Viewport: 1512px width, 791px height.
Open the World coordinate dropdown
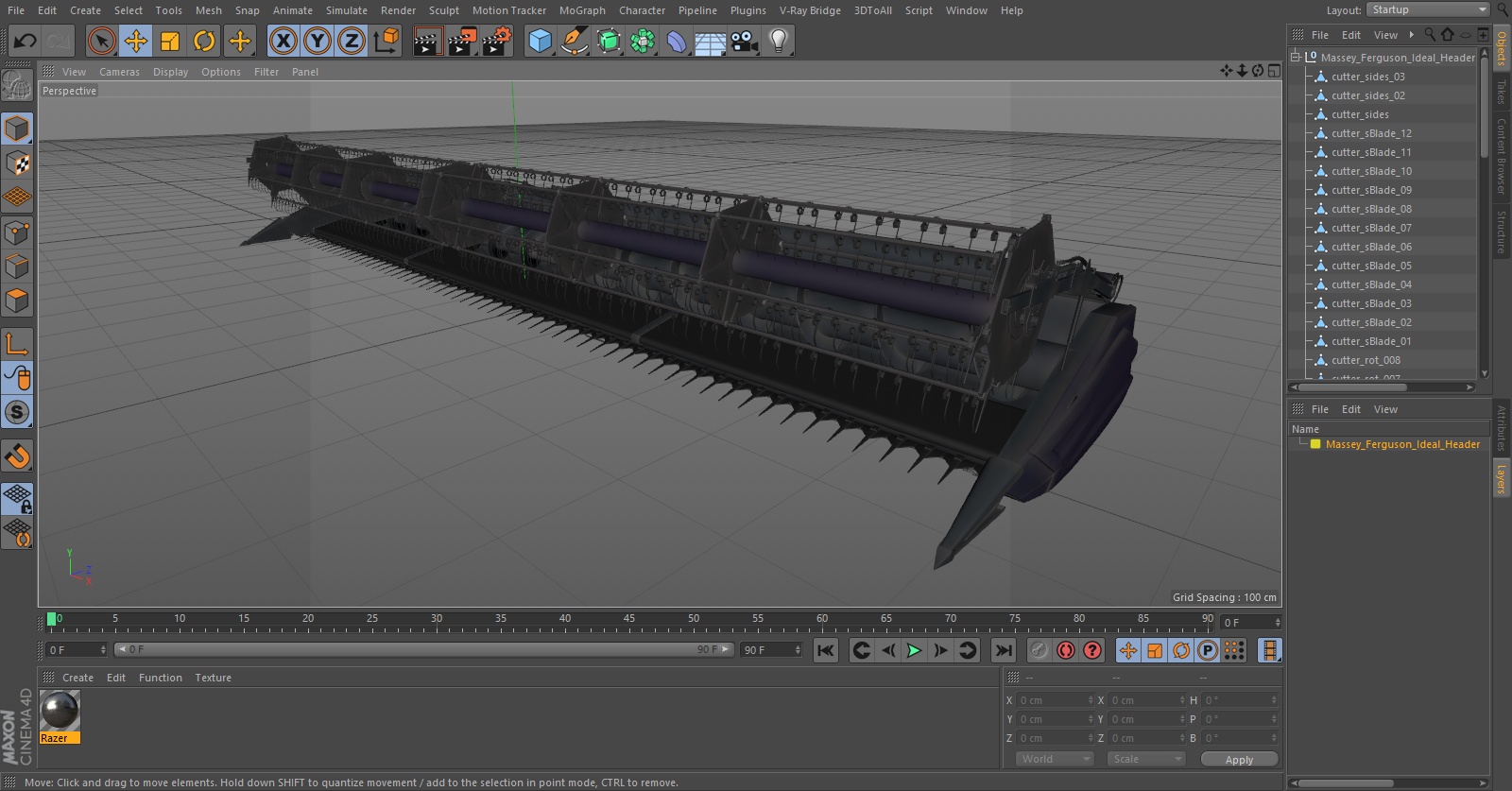point(1055,759)
